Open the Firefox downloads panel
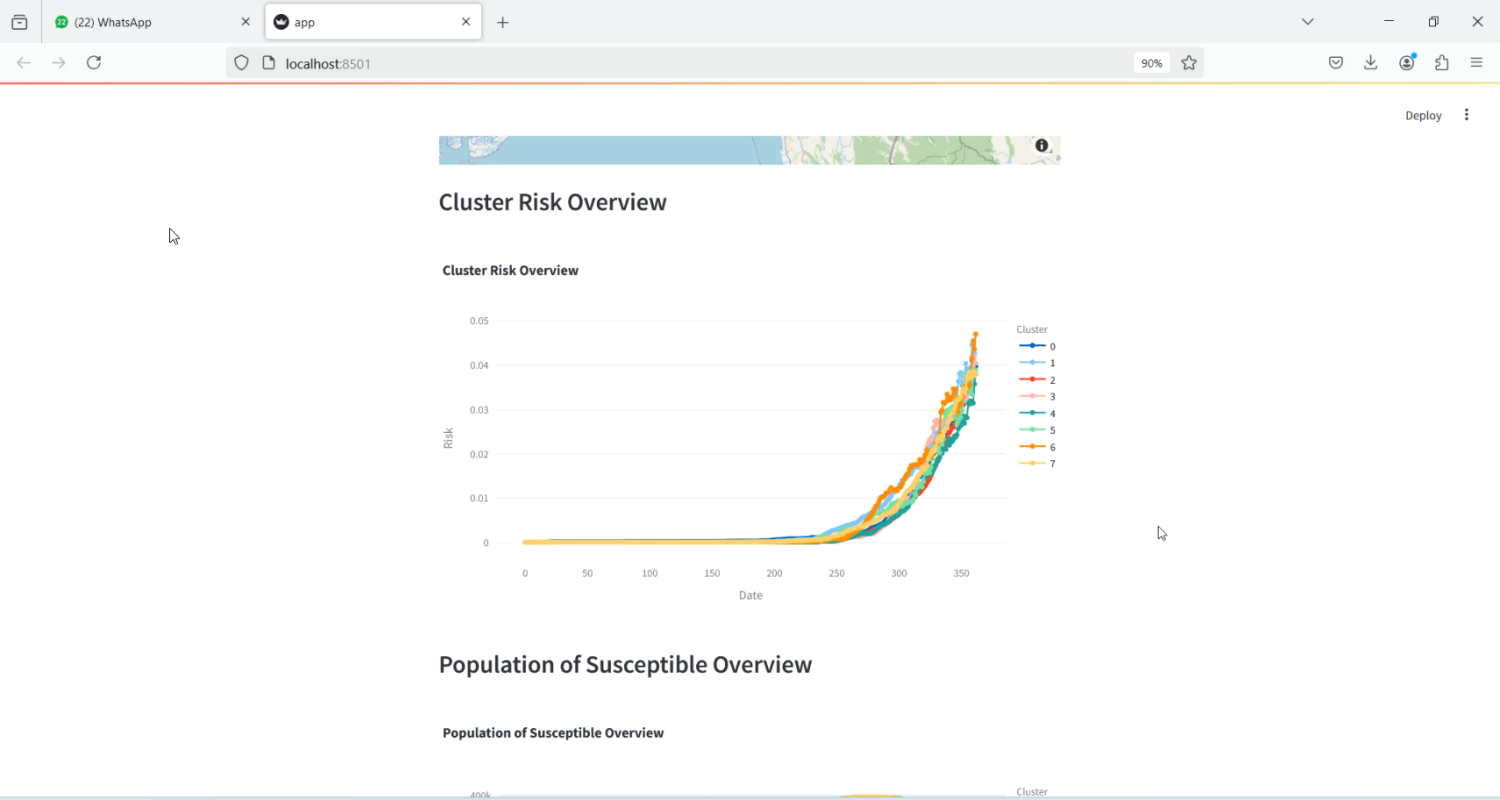This screenshot has height=800, width=1500. (x=1371, y=63)
